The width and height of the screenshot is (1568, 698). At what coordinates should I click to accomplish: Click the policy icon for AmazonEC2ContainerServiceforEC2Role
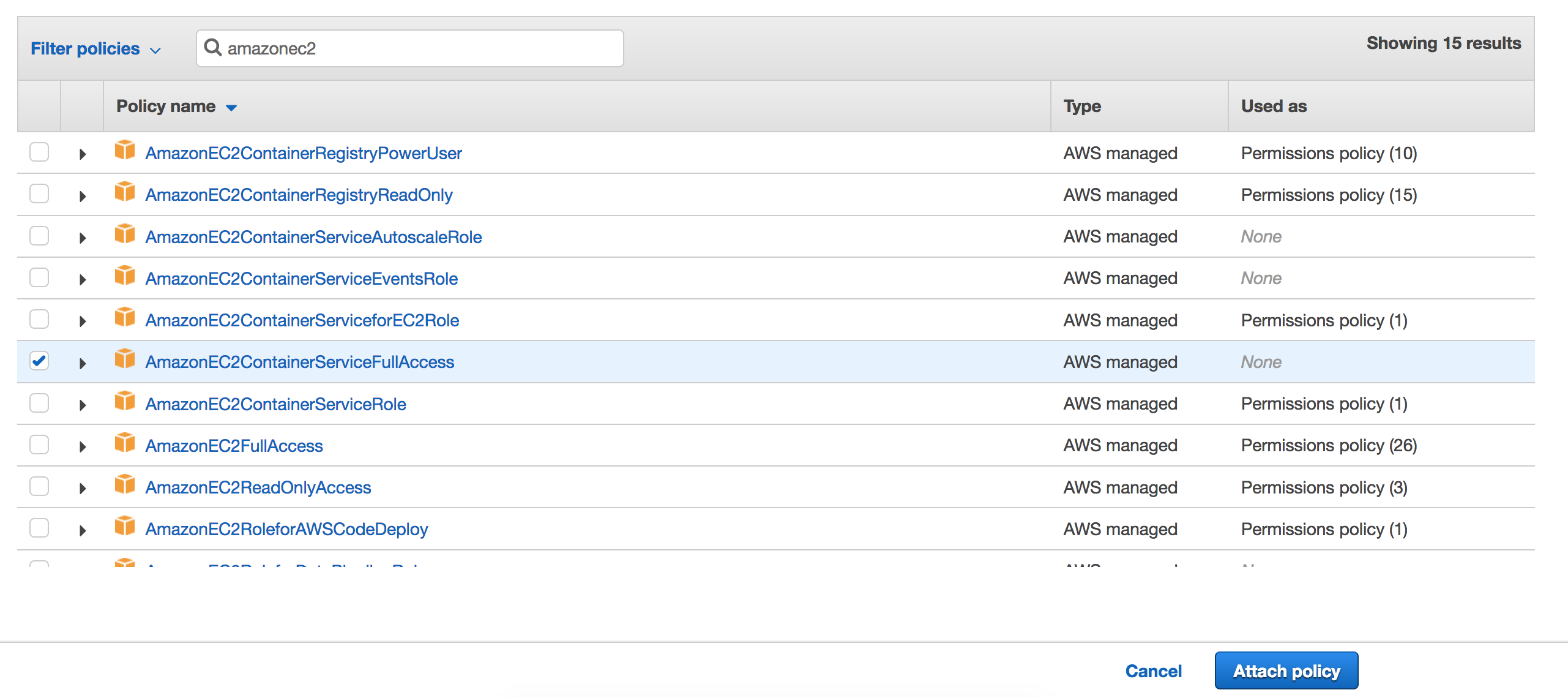pos(125,317)
